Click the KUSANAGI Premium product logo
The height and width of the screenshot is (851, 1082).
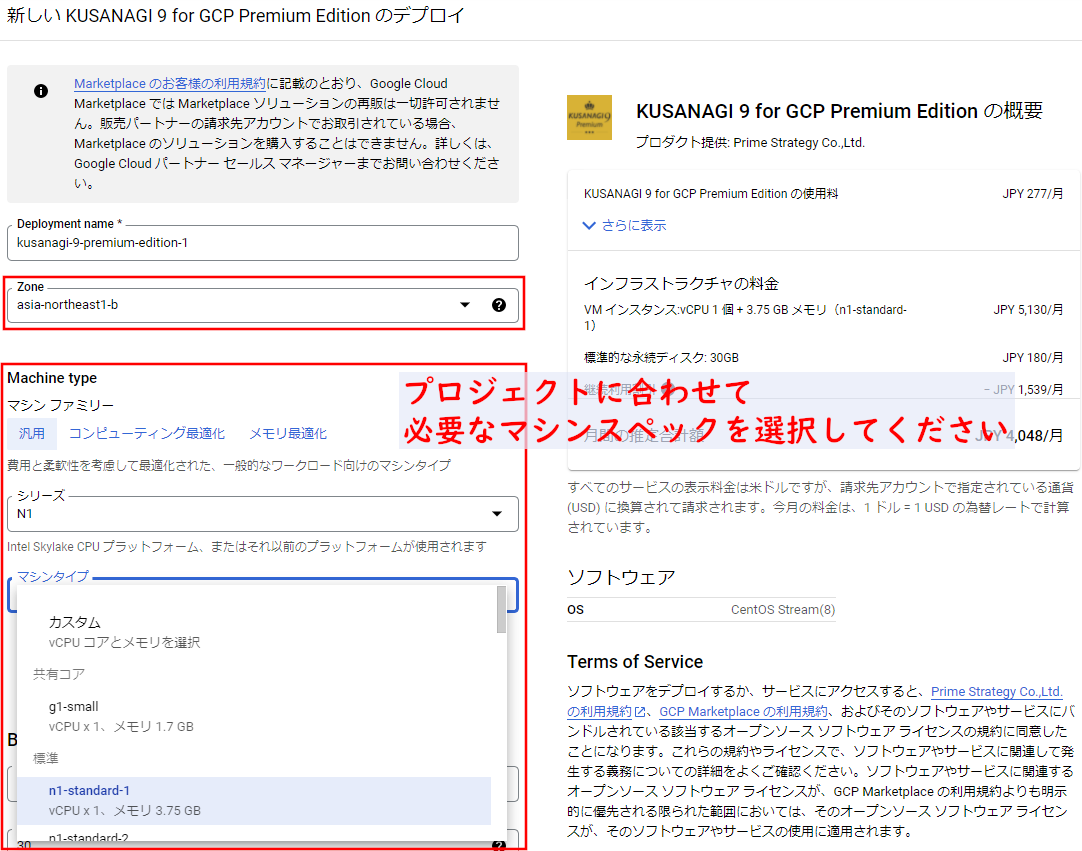coord(589,117)
